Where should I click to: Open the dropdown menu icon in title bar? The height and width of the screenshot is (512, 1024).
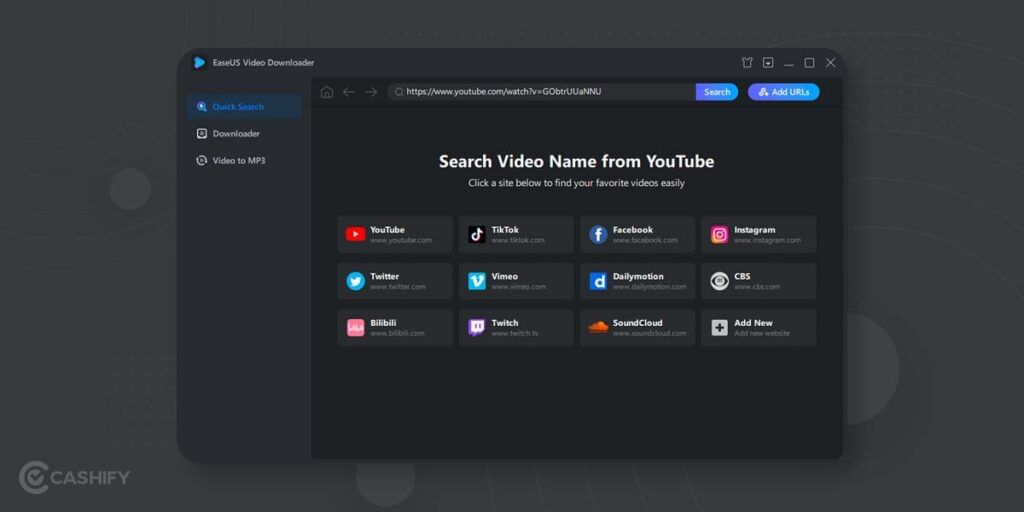pos(768,63)
